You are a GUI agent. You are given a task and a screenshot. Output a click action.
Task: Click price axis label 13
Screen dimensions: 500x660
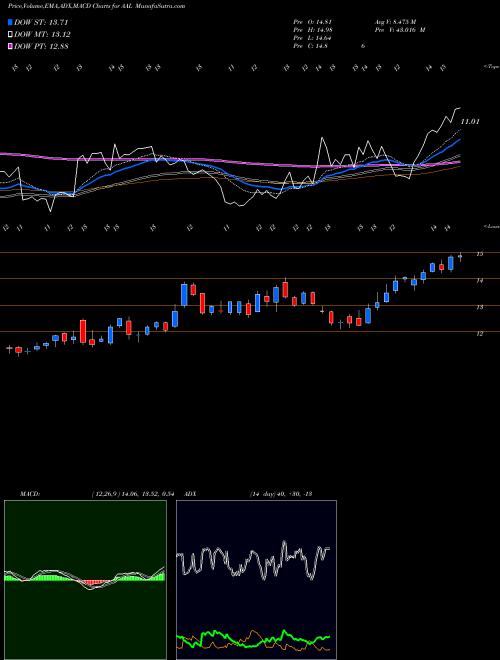(x=479, y=307)
